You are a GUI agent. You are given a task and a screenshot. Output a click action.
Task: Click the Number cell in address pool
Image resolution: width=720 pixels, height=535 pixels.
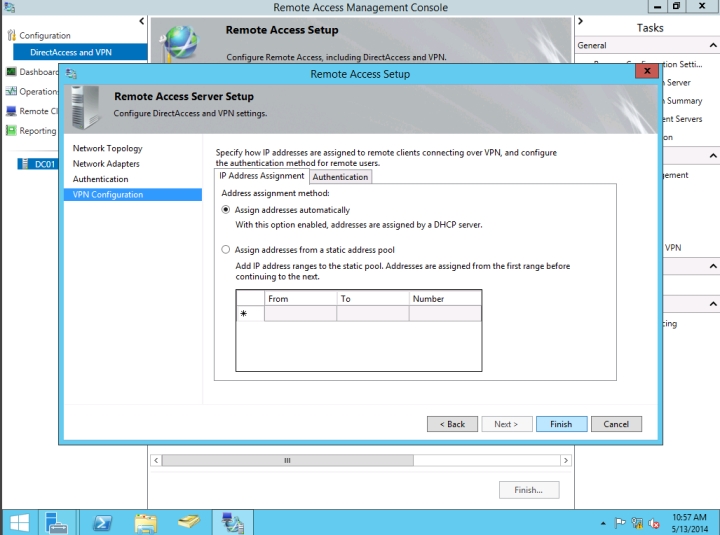(445, 314)
